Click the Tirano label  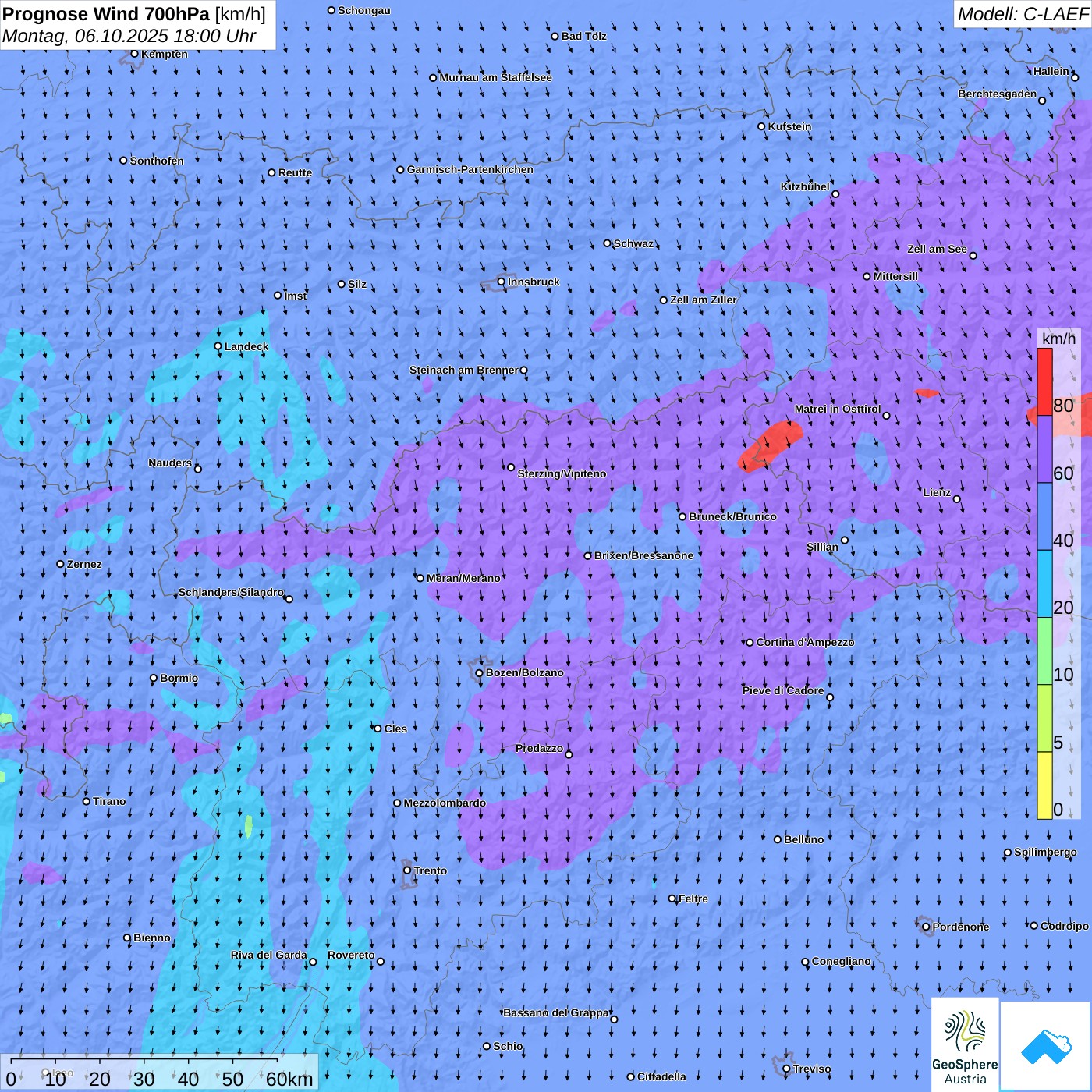(109, 801)
